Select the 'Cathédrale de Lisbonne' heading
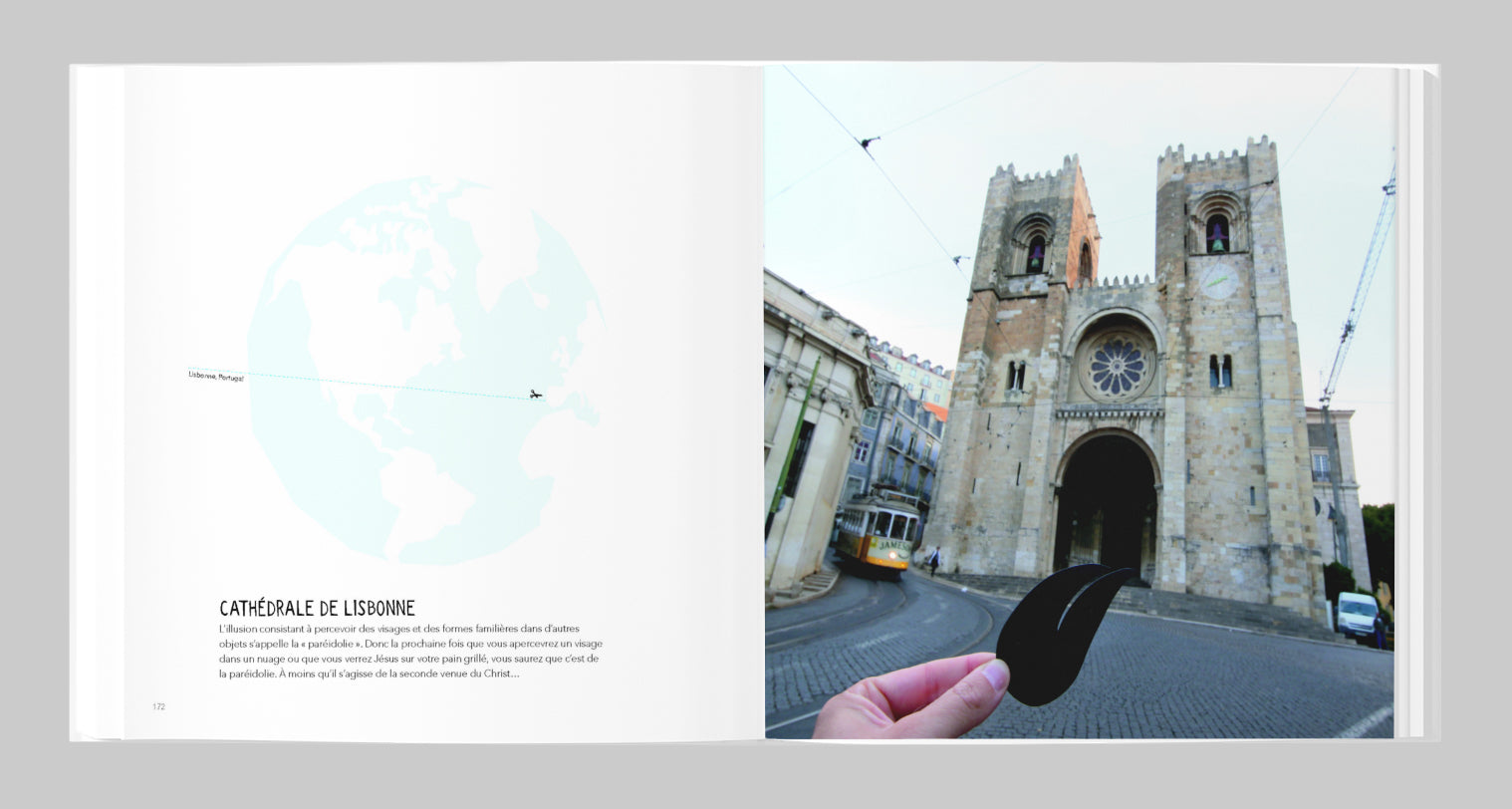This screenshot has width=1512, height=809. click(317, 608)
